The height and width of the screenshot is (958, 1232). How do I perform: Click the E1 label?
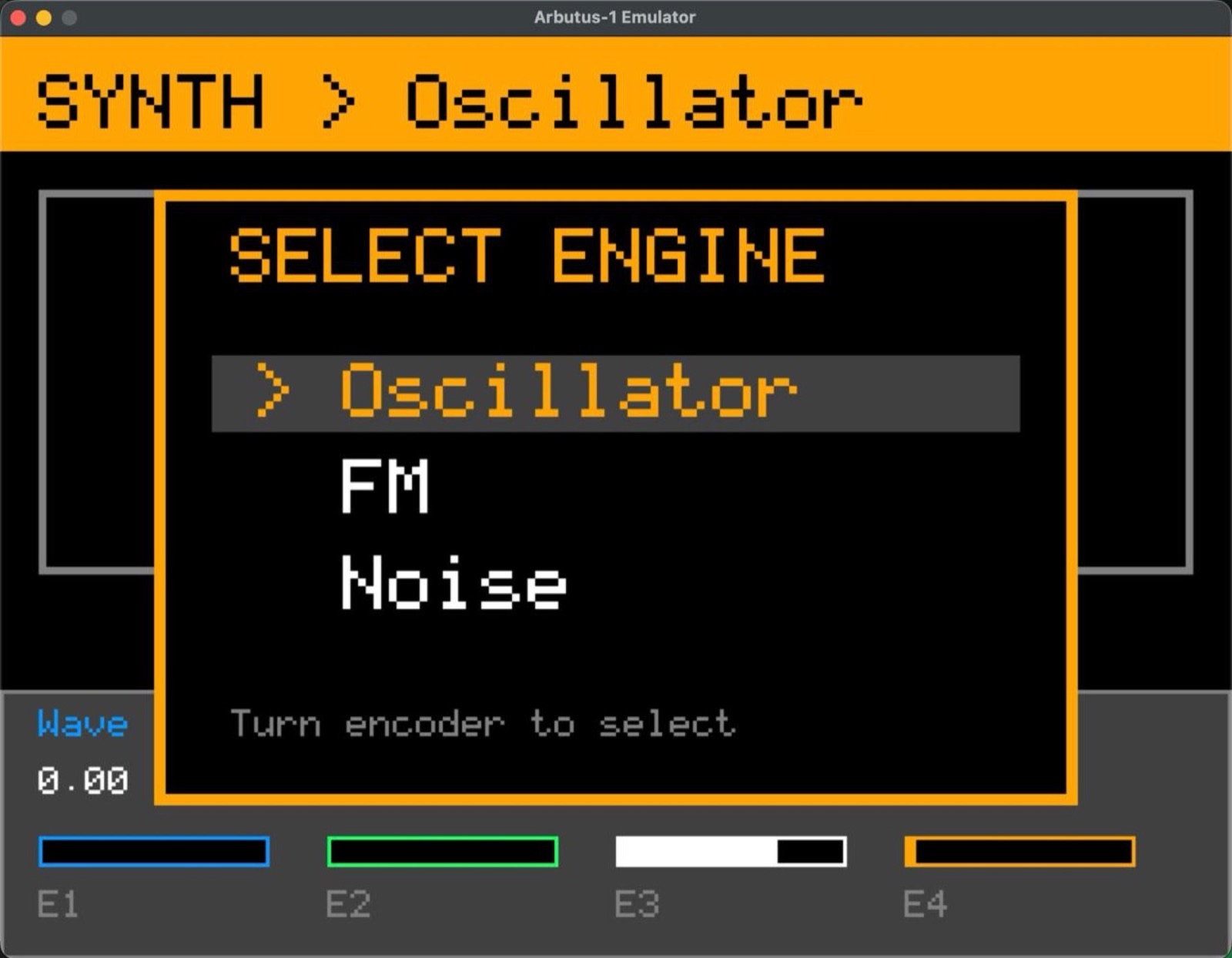[x=58, y=904]
